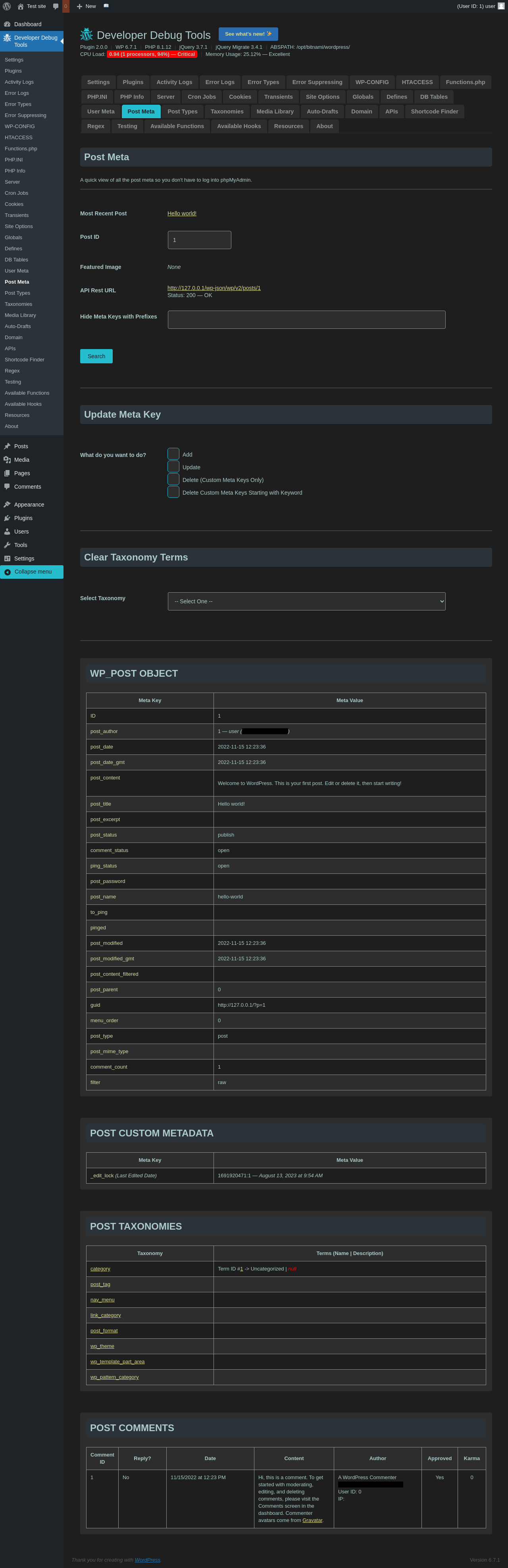
Task: Tick Delete (Custom Meta Keys Only)
Action: click(x=173, y=480)
